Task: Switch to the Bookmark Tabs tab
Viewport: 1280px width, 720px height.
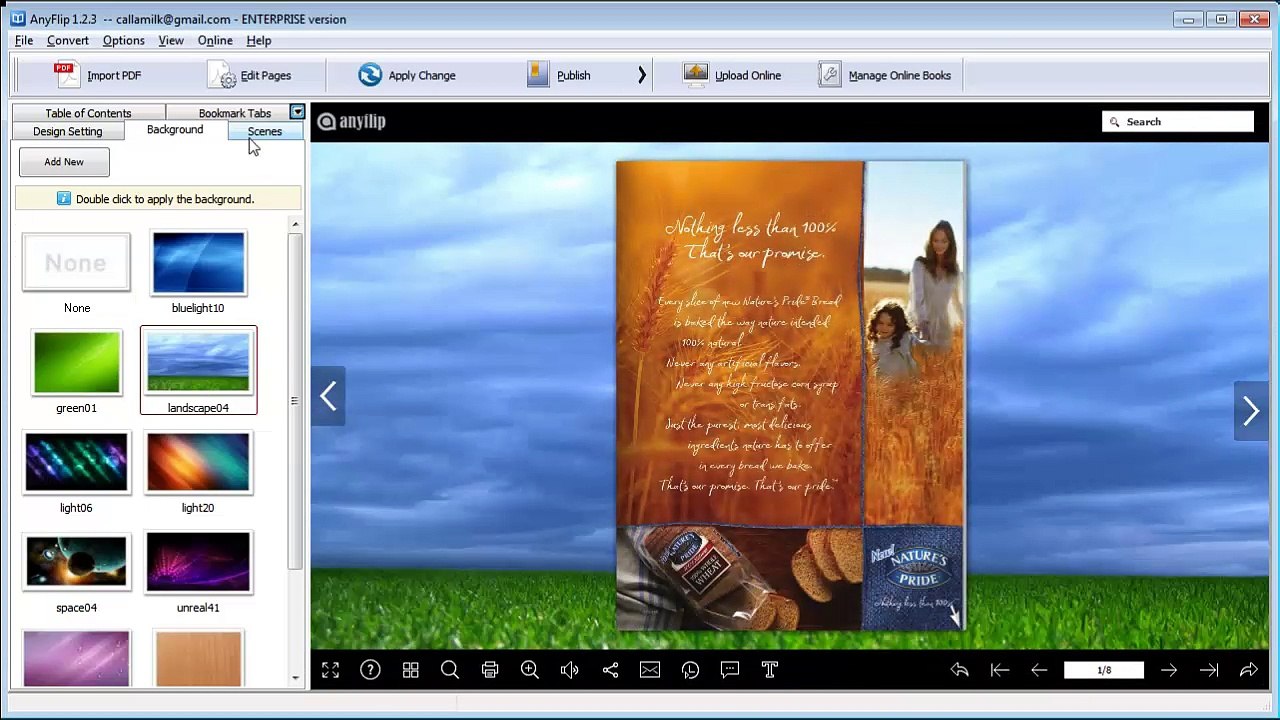Action: click(234, 113)
